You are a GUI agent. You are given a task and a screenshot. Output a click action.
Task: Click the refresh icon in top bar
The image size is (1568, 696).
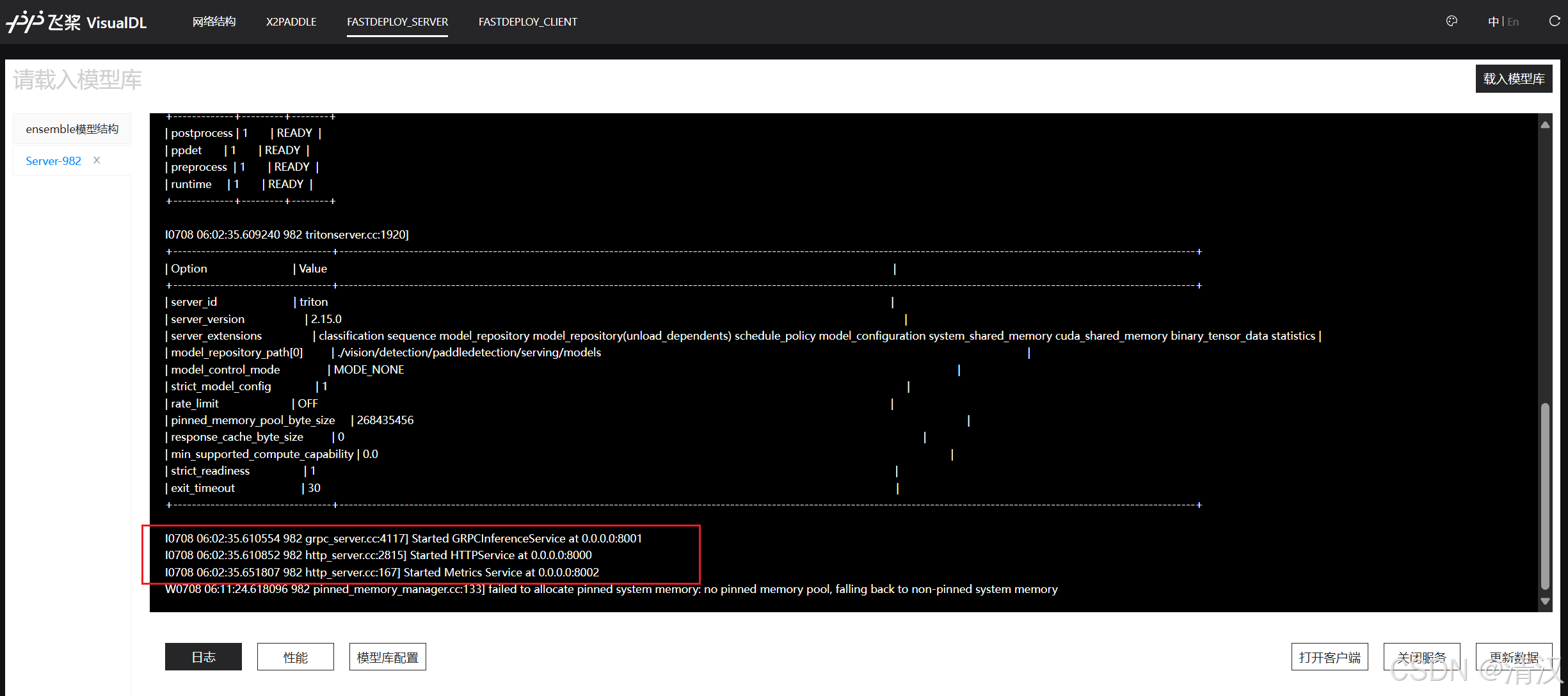pyautogui.click(x=1555, y=21)
